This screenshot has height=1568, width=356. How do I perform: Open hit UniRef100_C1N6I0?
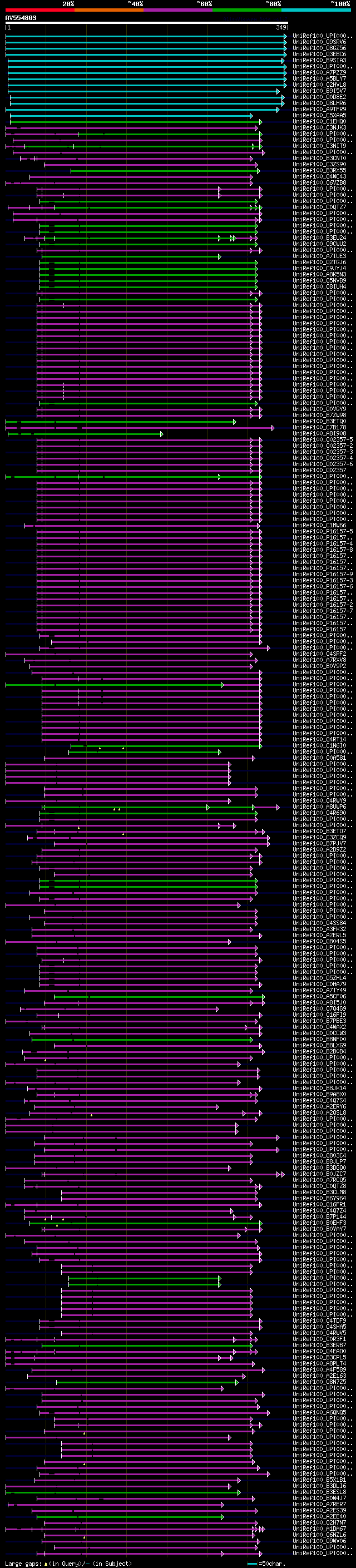click(x=319, y=746)
